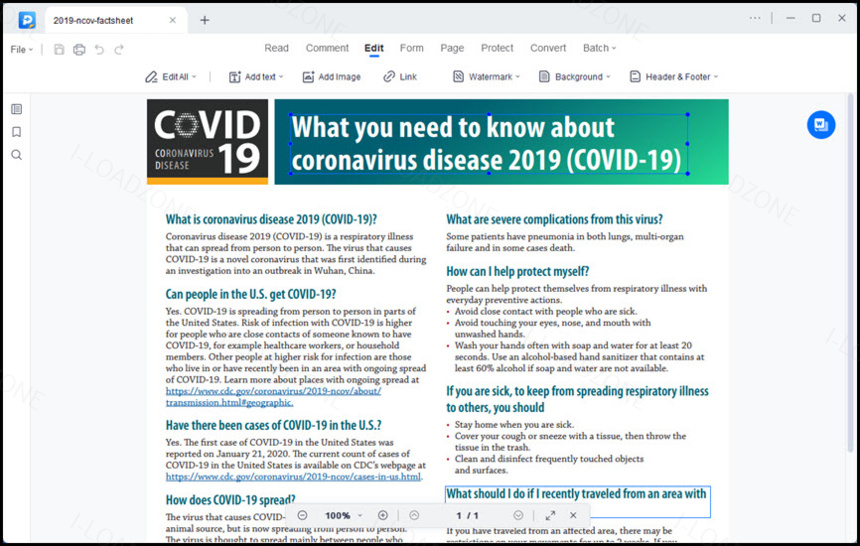Click the Link tool
Screen dimensions: 860x546
click(x=400, y=77)
